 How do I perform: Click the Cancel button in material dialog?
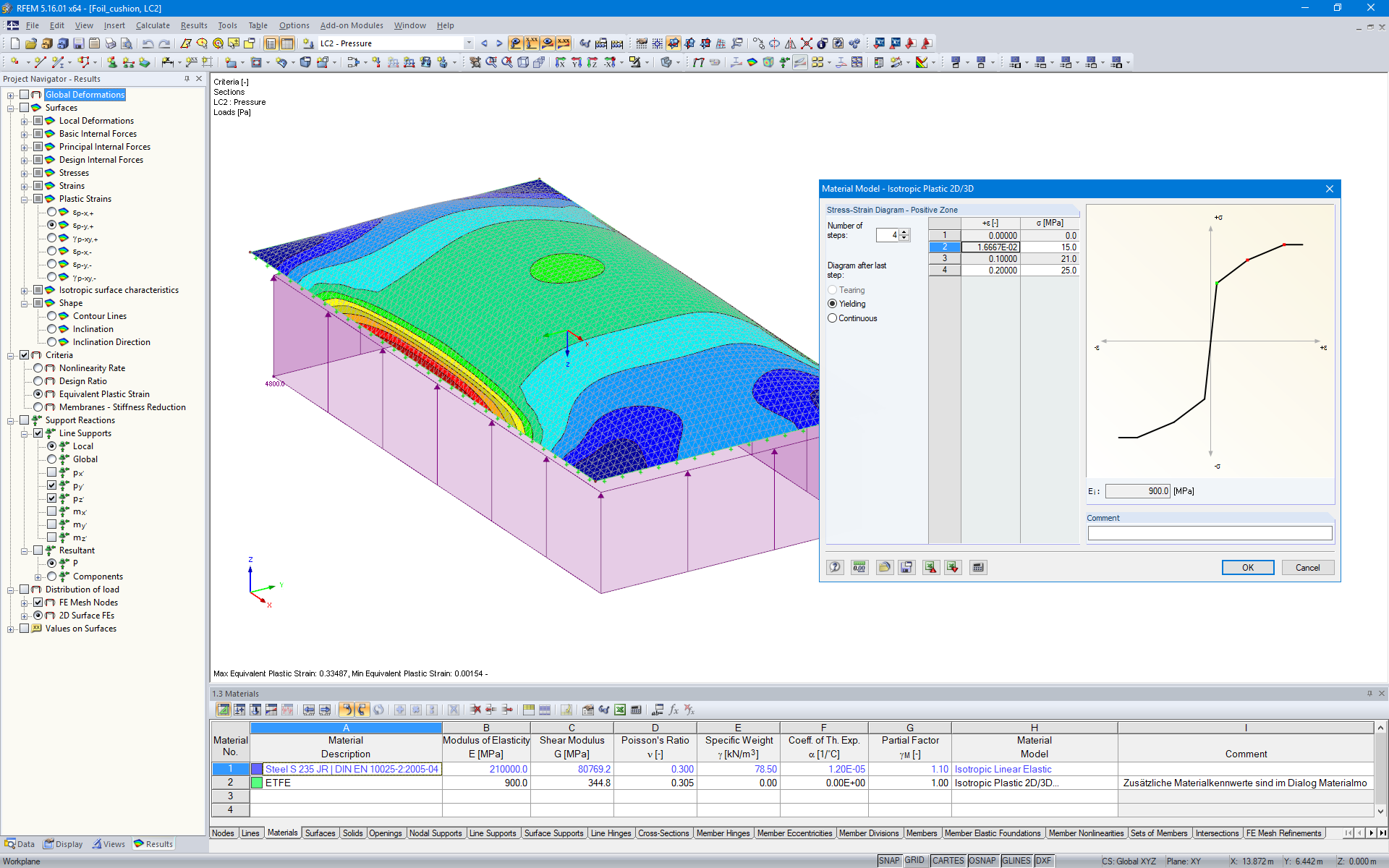click(1306, 567)
